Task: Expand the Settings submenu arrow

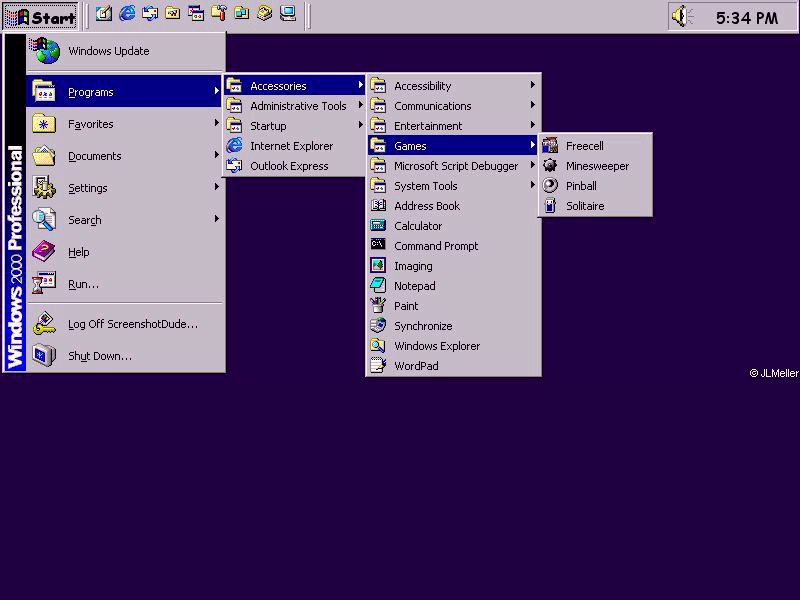Action: coord(216,187)
